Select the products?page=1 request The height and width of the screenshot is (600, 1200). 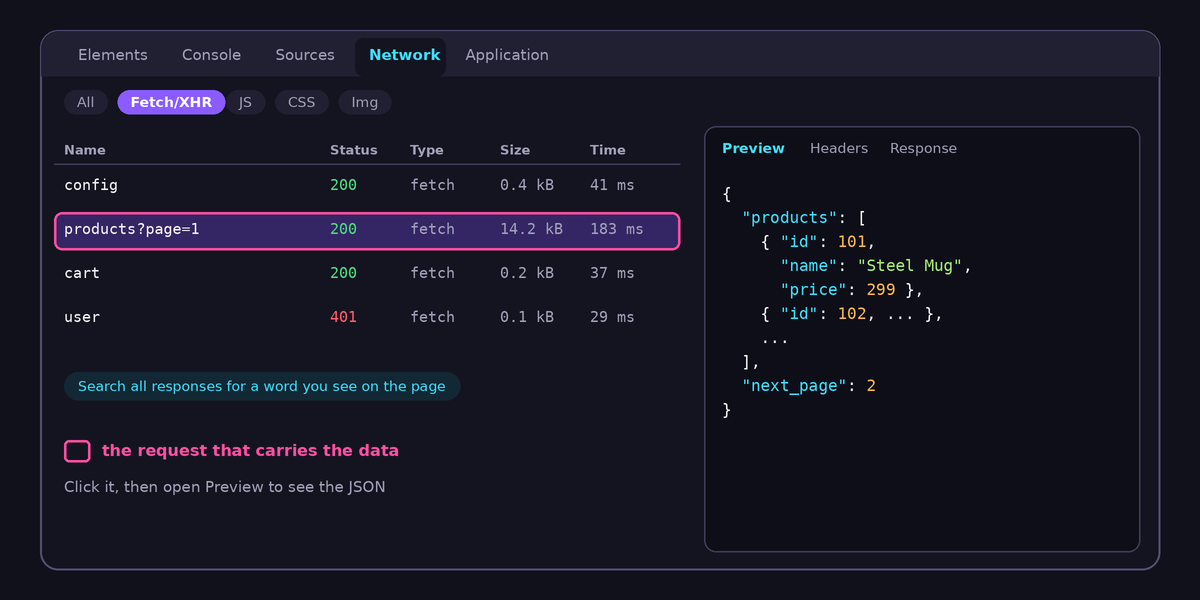367,230
